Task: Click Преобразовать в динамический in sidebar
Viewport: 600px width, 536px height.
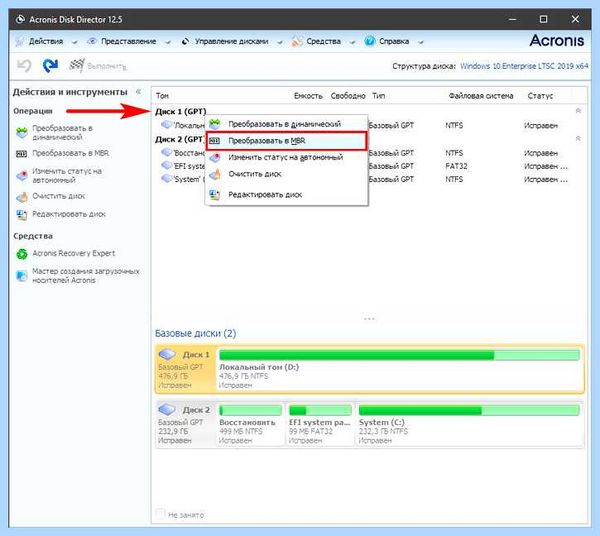Action: pos(62,132)
